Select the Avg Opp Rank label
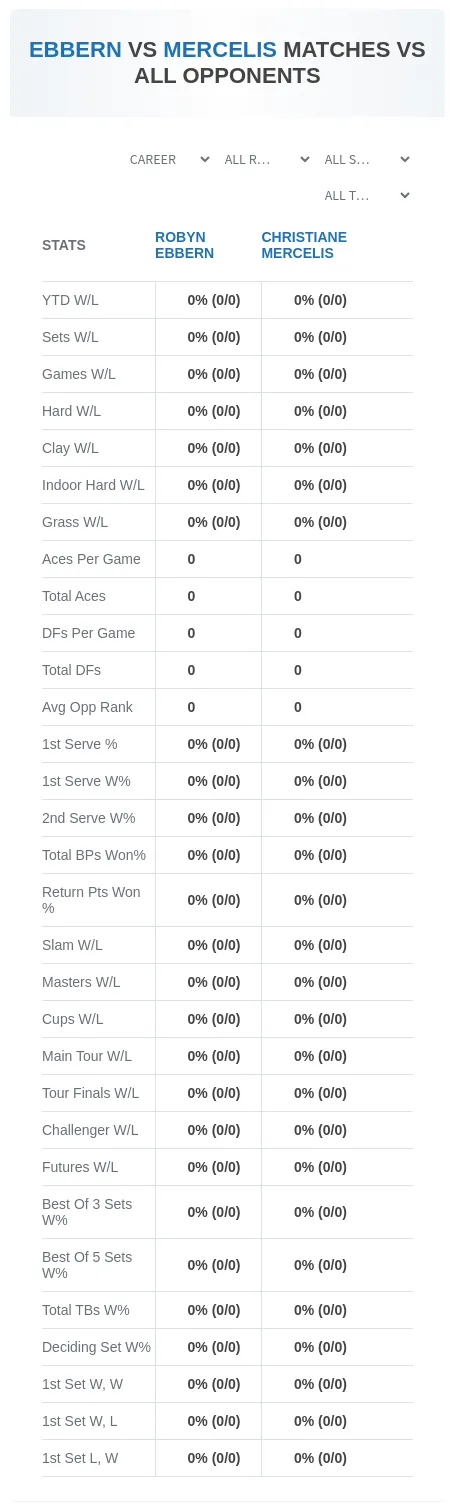Screen dimensions: 455x1512 pyautogui.click(x=87, y=707)
